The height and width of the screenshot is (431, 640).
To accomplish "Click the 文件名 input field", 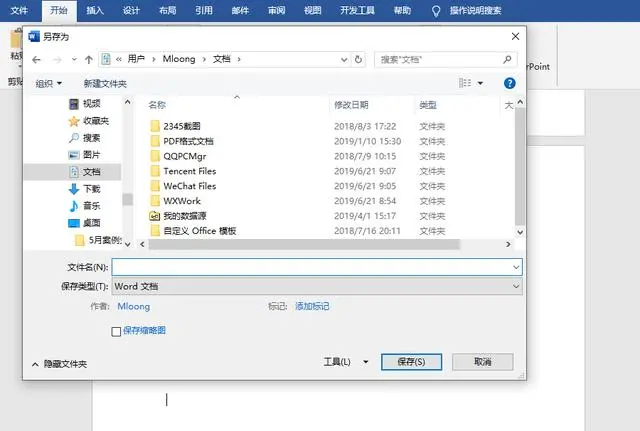I will (317, 267).
